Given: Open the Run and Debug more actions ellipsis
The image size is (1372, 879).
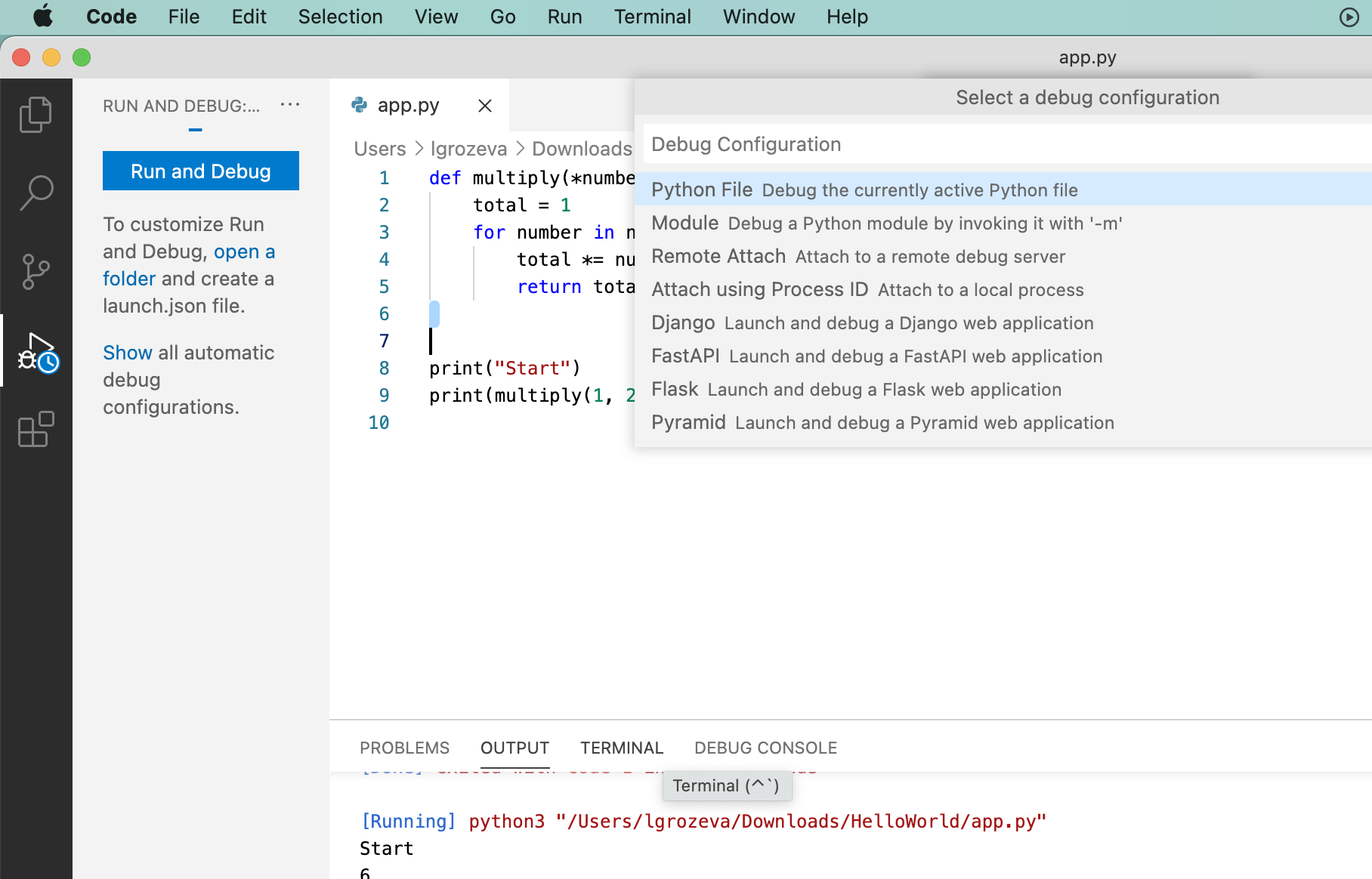Looking at the screenshot, I should (x=290, y=105).
